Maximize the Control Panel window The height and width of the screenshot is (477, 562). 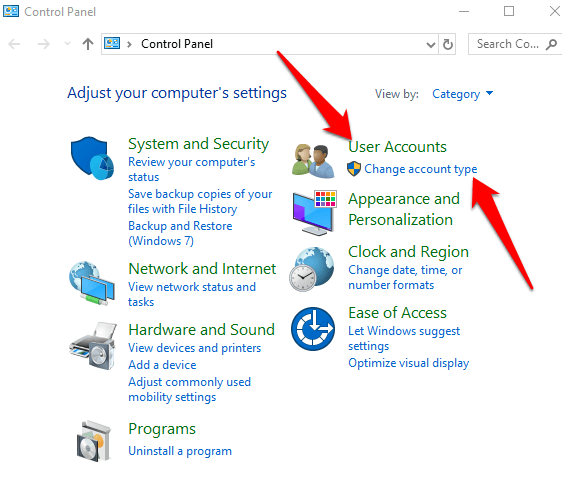pyautogui.click(x=509, y=11)
